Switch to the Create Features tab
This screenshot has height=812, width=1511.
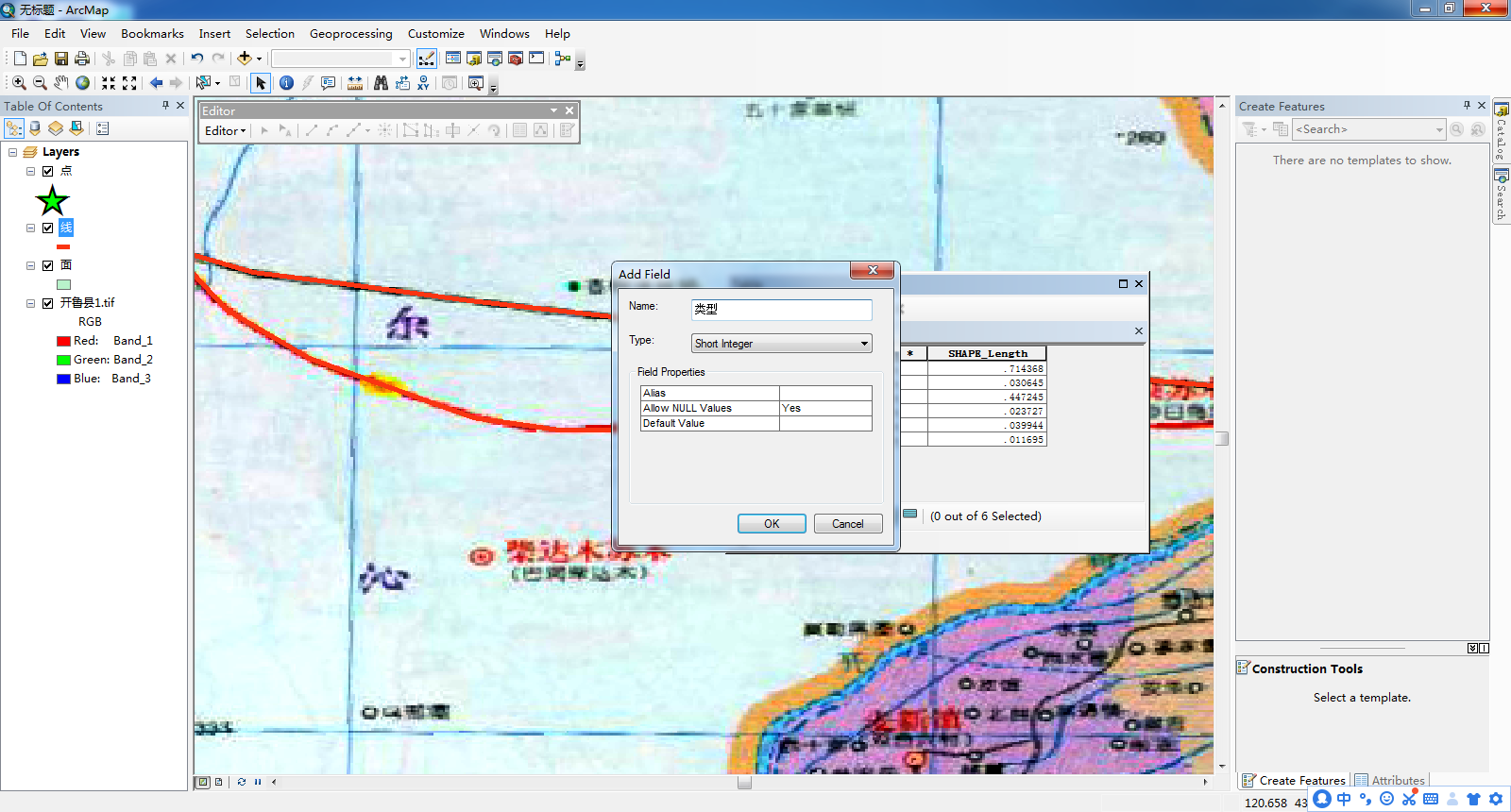tap(1293, 781)
